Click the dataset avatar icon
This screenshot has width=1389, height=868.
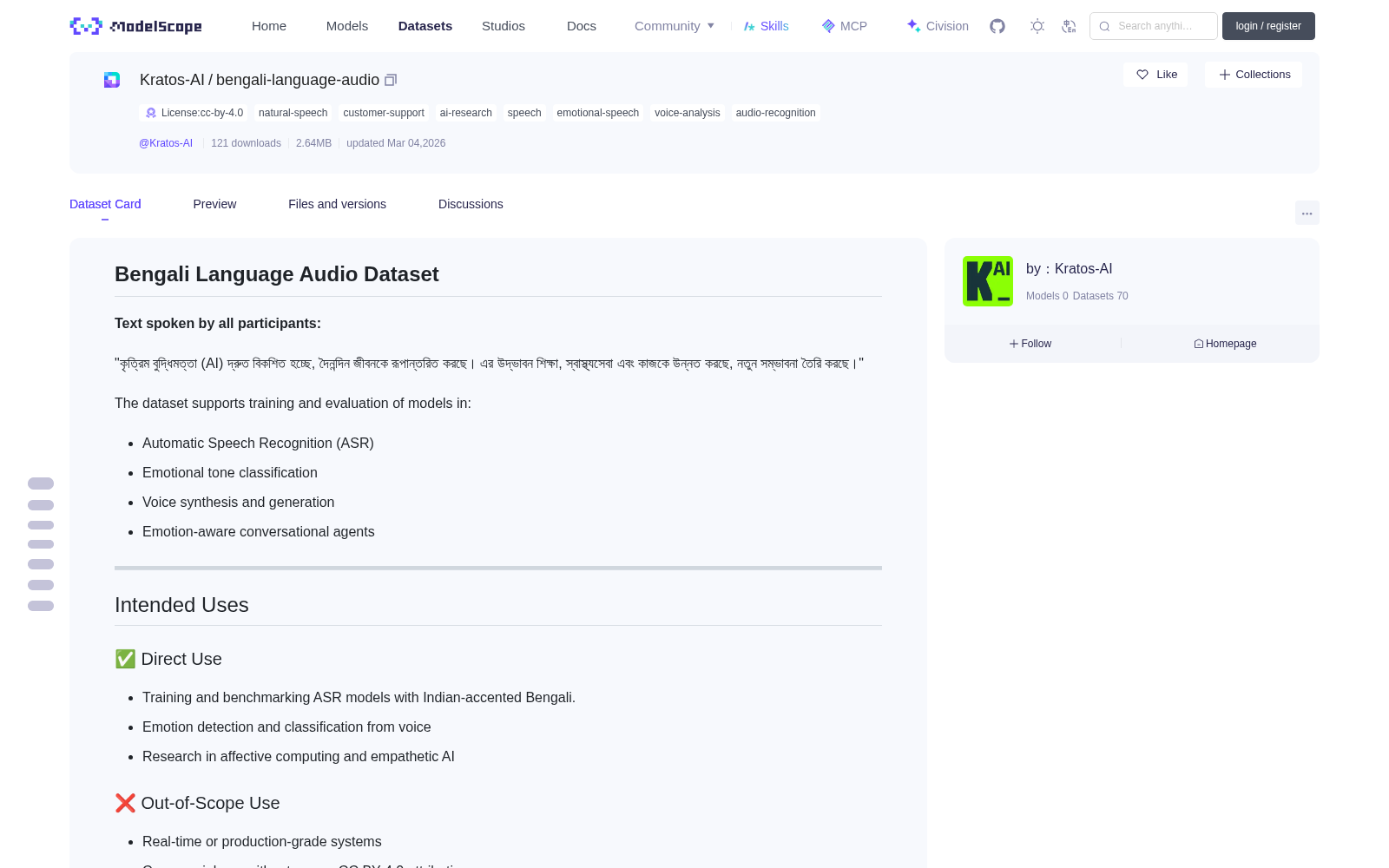pyautogui.click(x=112, y=80)
